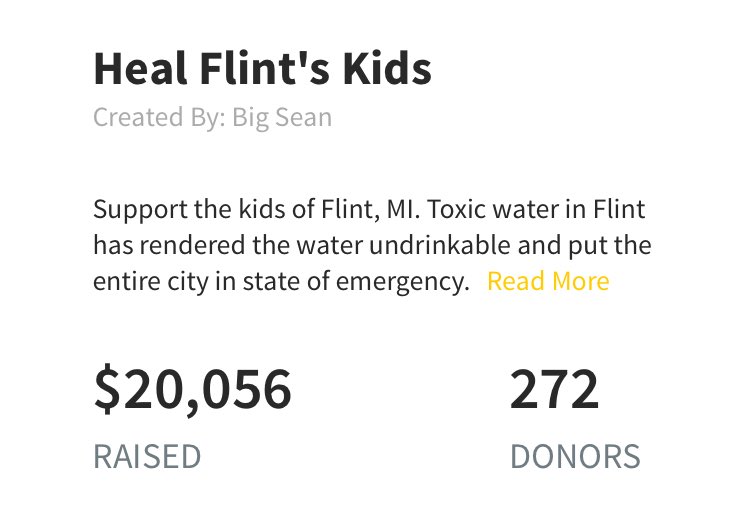The height and width of the screenshot is (524, 749).
Task: Click the $20,056 raised amount
Action: [193, 388]
